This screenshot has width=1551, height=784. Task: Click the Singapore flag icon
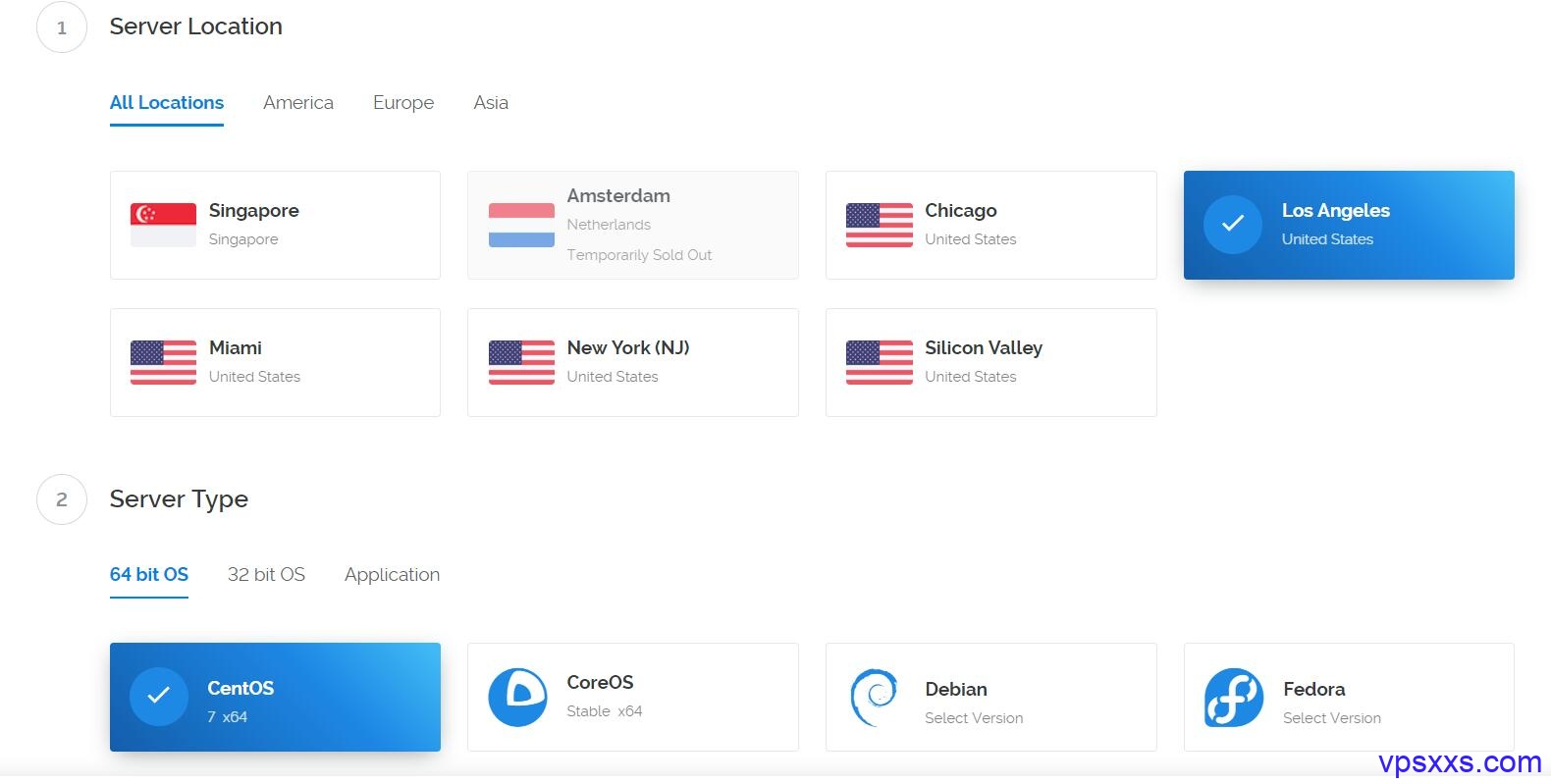pyautogui.click(x=163, y=225)
